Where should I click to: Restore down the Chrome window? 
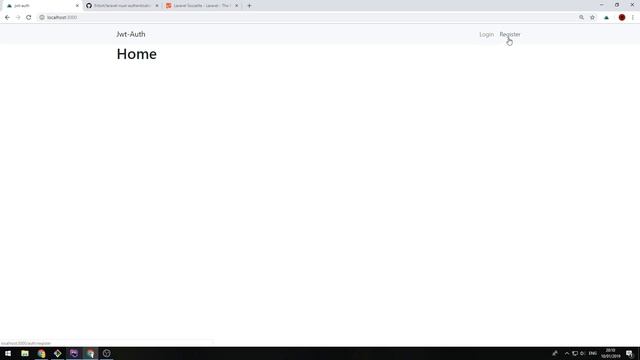click(x=617, y=5)
